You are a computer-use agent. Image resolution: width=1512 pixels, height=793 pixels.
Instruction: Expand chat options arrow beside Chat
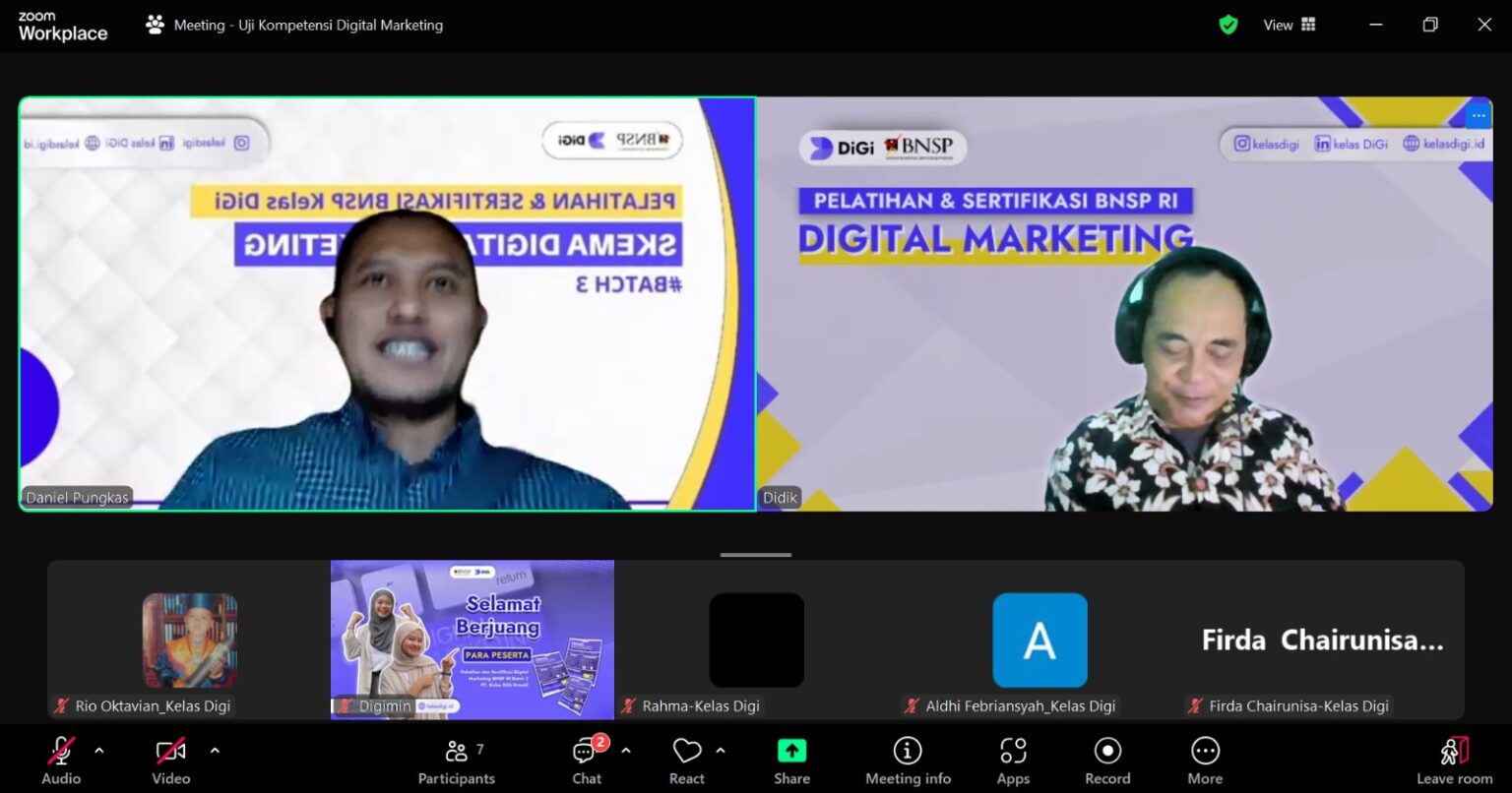(x=626, y=751)
